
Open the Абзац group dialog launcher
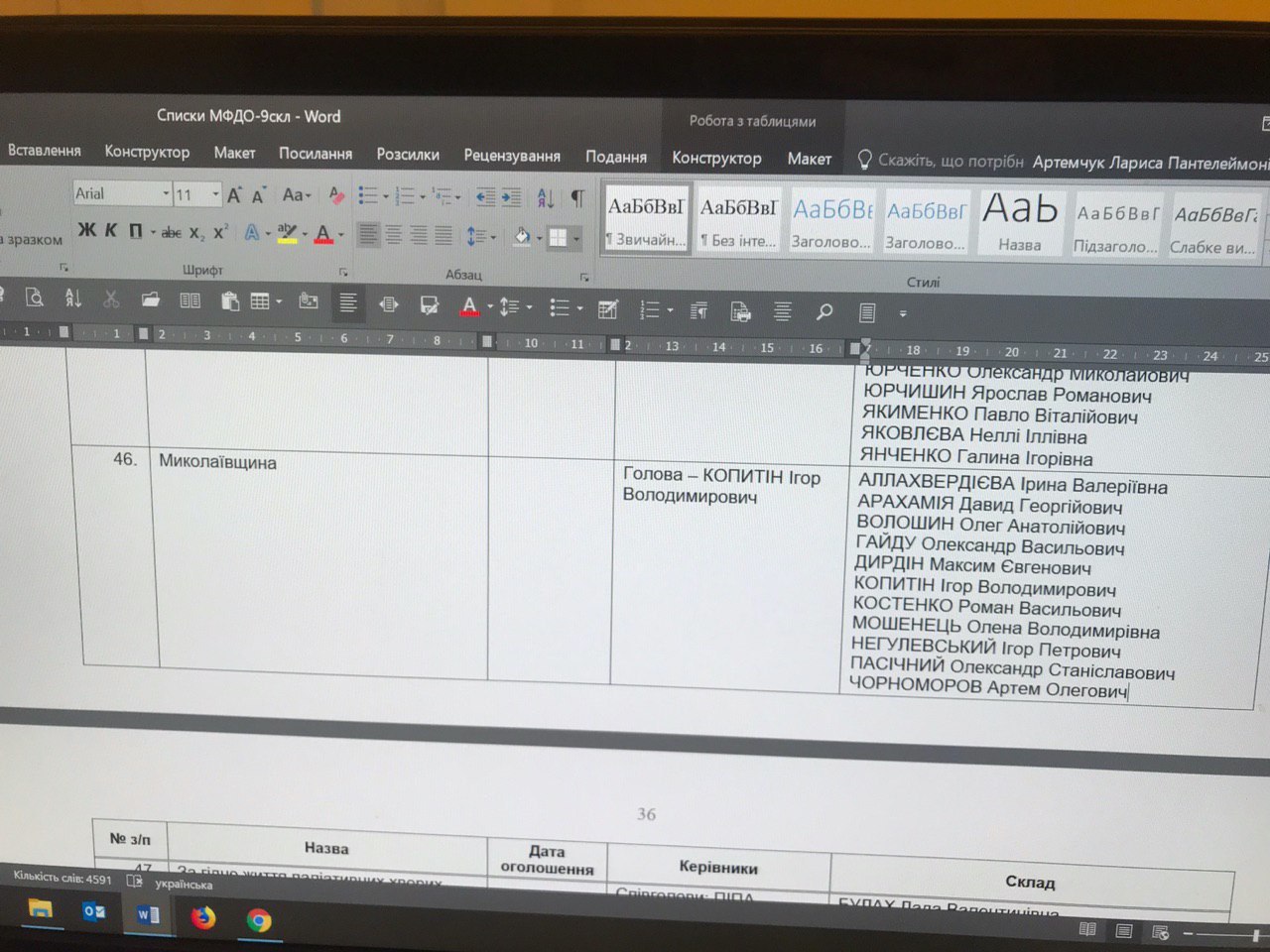[x=584, y=277]
